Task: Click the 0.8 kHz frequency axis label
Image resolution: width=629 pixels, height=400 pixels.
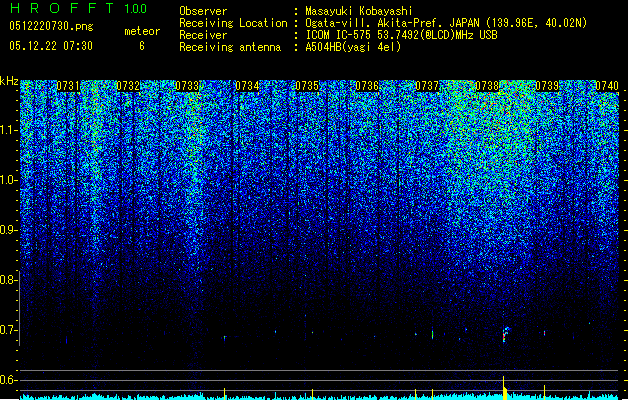Action: pos(8,280)
